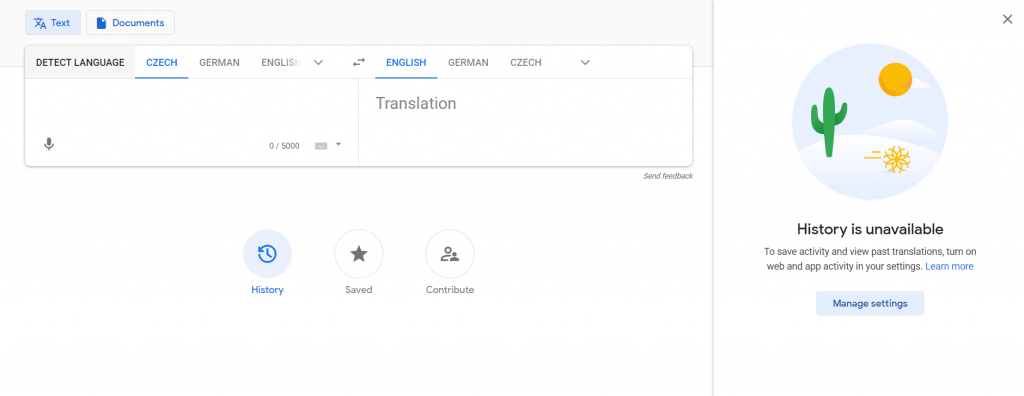Viewport: 1024px width, 396px height.
Task: Expand more target languages chevron
Action: (x=585, y=63)
